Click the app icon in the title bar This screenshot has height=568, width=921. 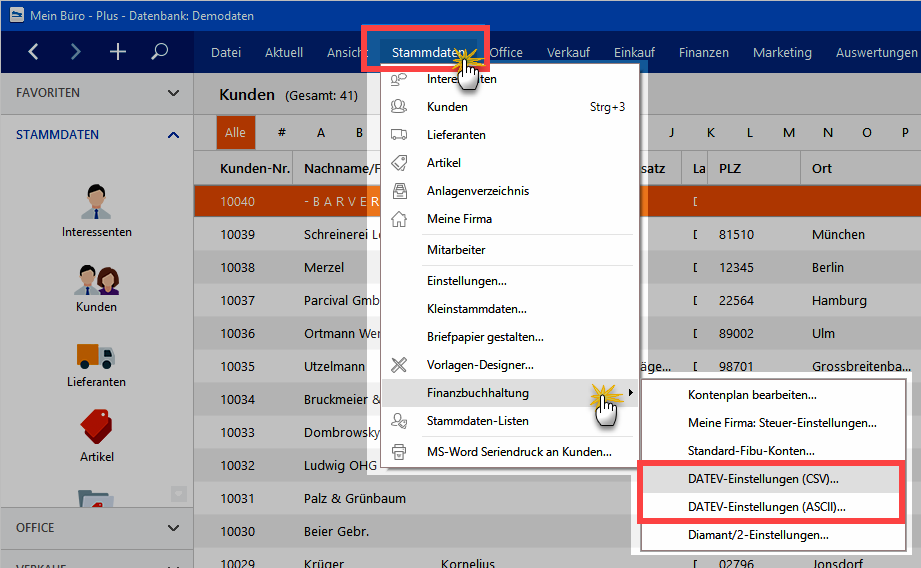[x=16, y=15]
